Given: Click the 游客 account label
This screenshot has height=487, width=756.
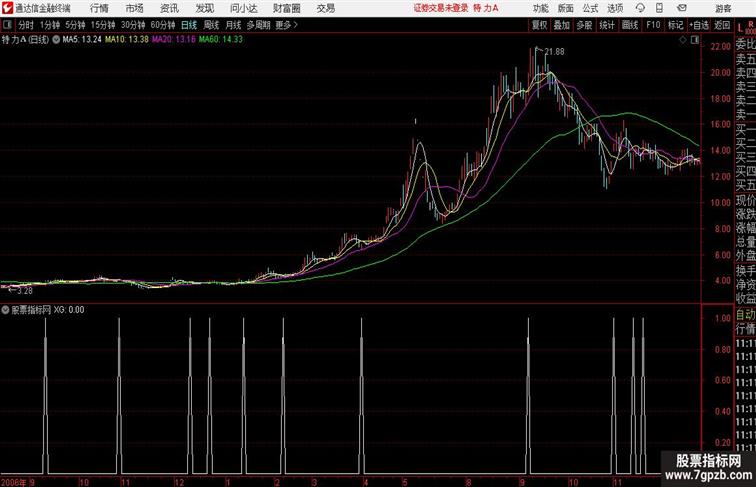Looking at the screenshot, I should (x=723, y=8).
